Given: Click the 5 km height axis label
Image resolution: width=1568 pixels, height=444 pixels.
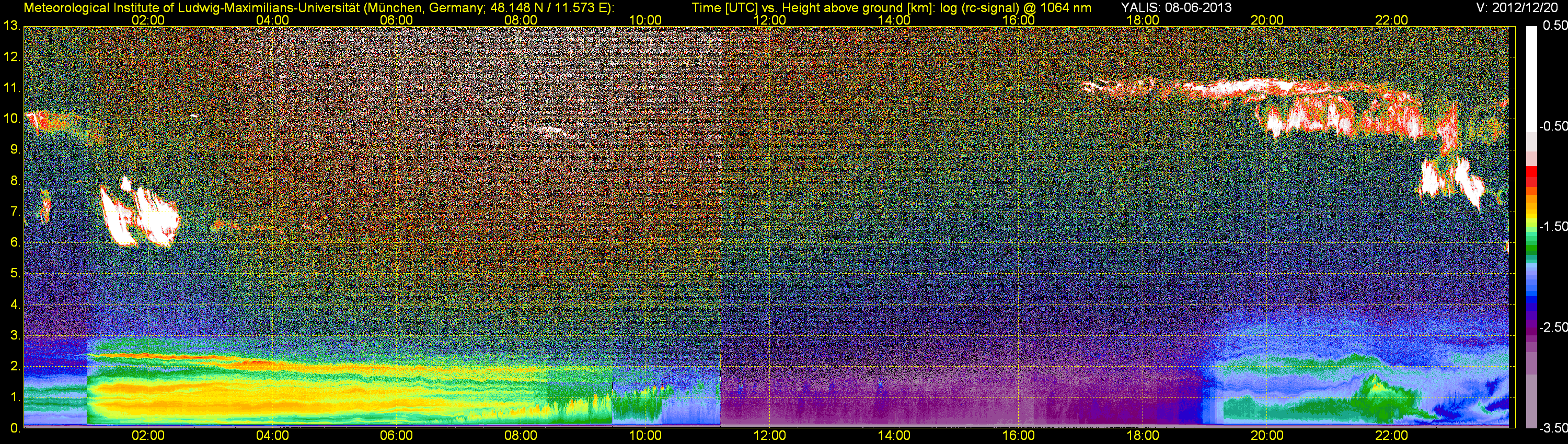Looking at the screenshot, I should coord(15,273).
